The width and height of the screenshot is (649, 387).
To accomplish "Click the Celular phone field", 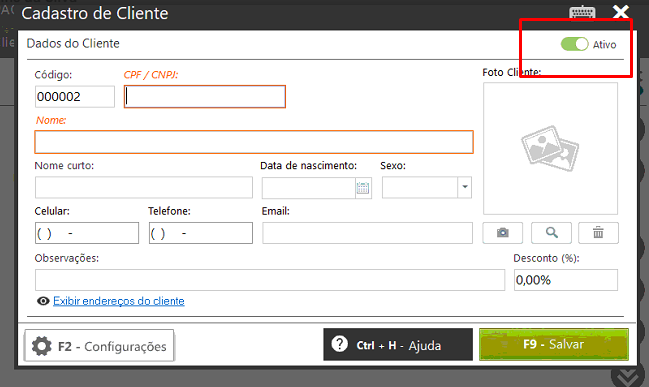I will tap(87, 233).
